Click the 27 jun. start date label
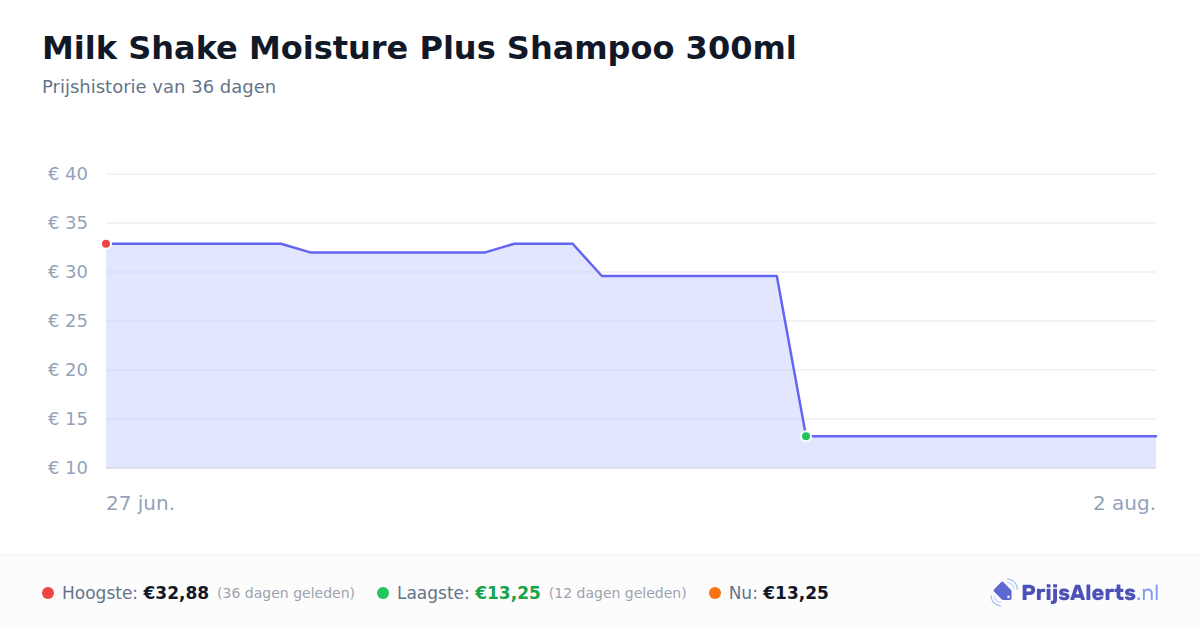The height and width of the screenshot is (630, 1200). (x=141, y=503)
